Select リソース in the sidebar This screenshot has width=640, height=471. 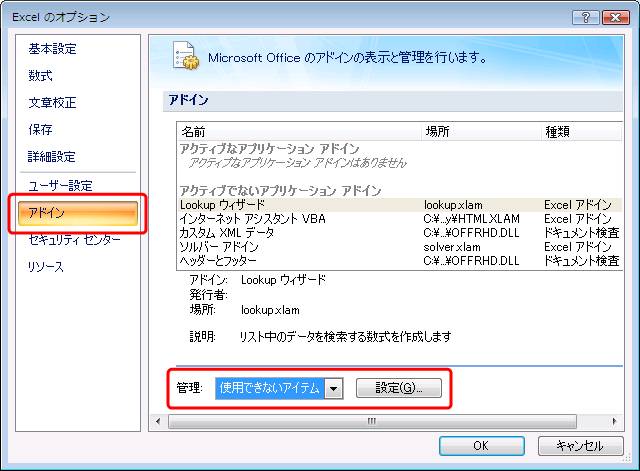[46, 267]
